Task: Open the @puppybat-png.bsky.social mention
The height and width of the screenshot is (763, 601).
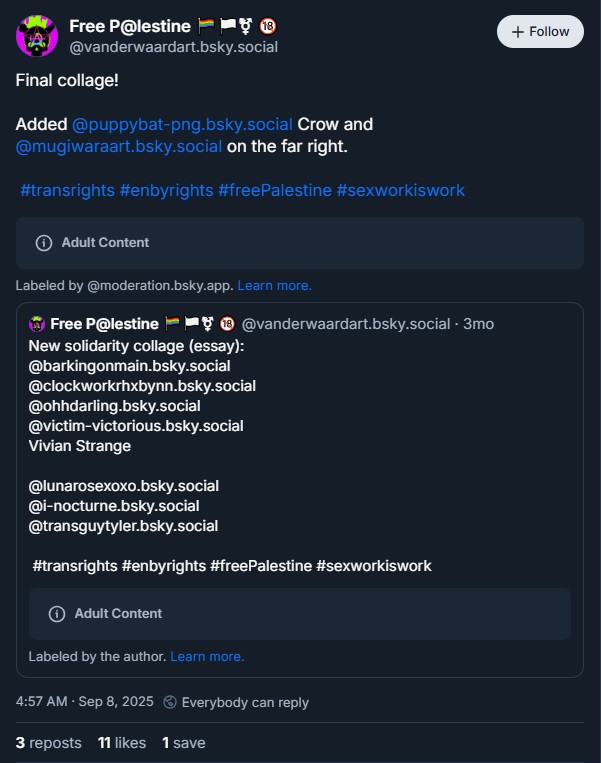Action: click(182, 125)
